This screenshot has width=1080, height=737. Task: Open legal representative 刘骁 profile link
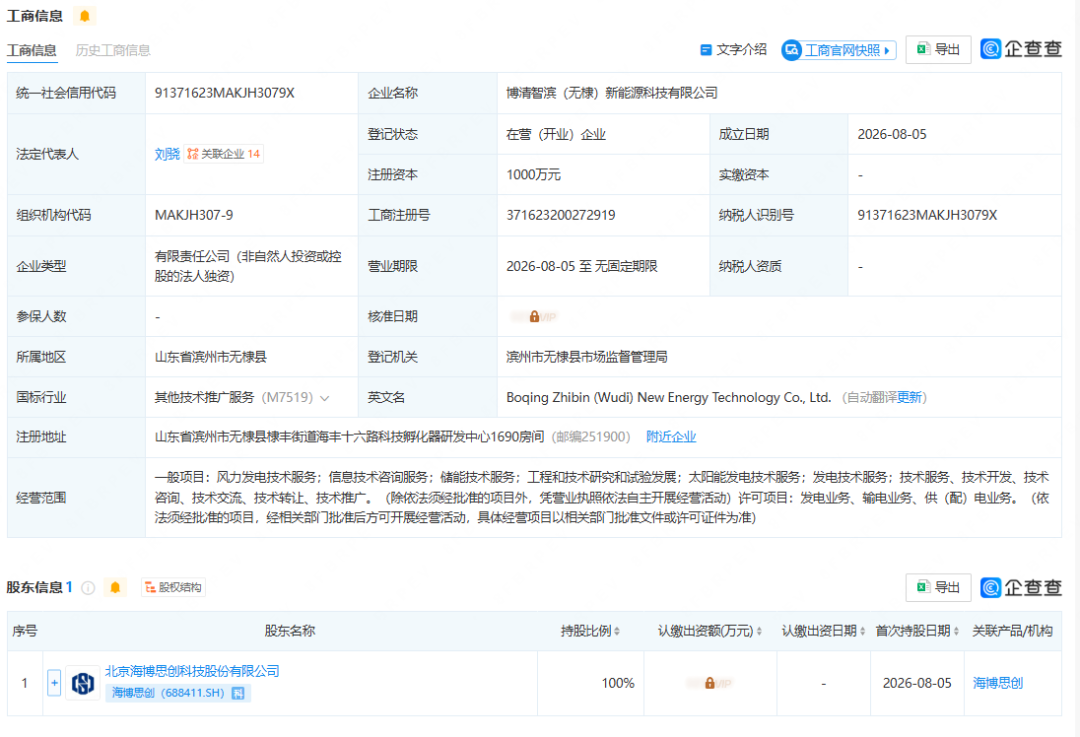(x=167, y=154)
